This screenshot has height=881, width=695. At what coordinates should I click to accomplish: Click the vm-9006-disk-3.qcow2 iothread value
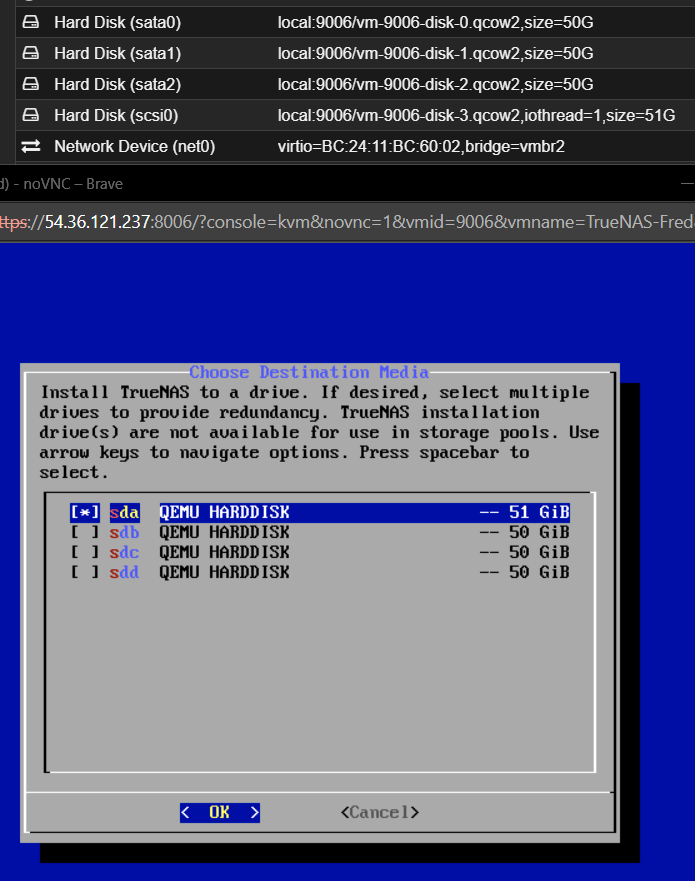(476, 115)
